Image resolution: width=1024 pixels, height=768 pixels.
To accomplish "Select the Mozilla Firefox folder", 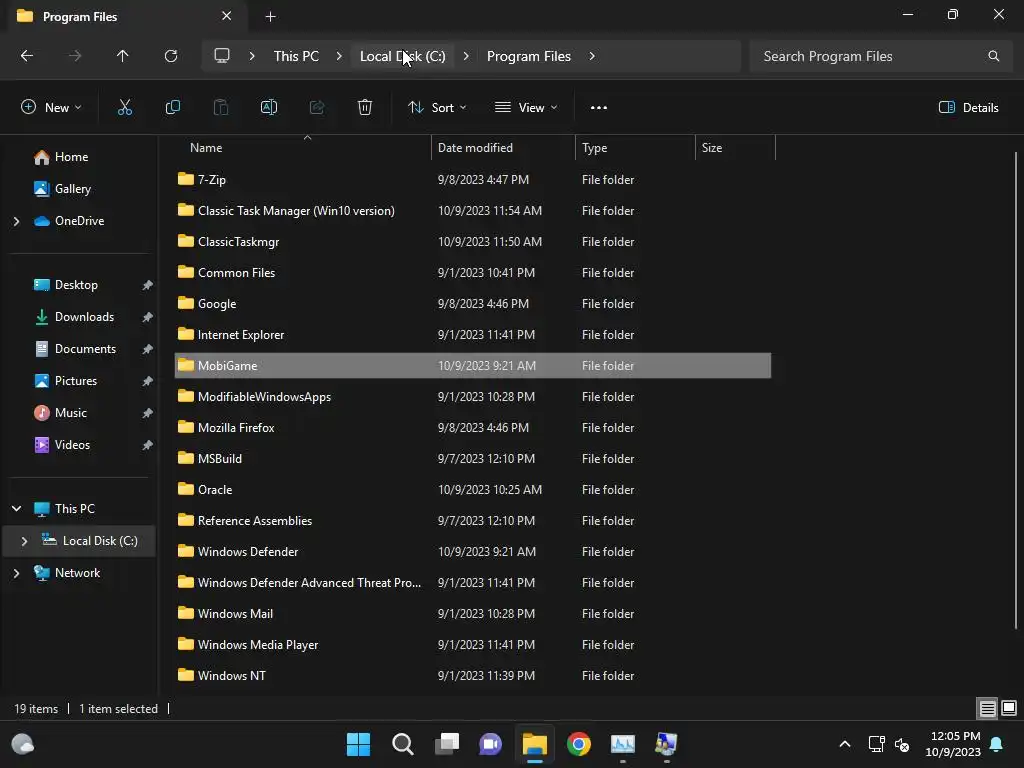I will tap(473, 428).
